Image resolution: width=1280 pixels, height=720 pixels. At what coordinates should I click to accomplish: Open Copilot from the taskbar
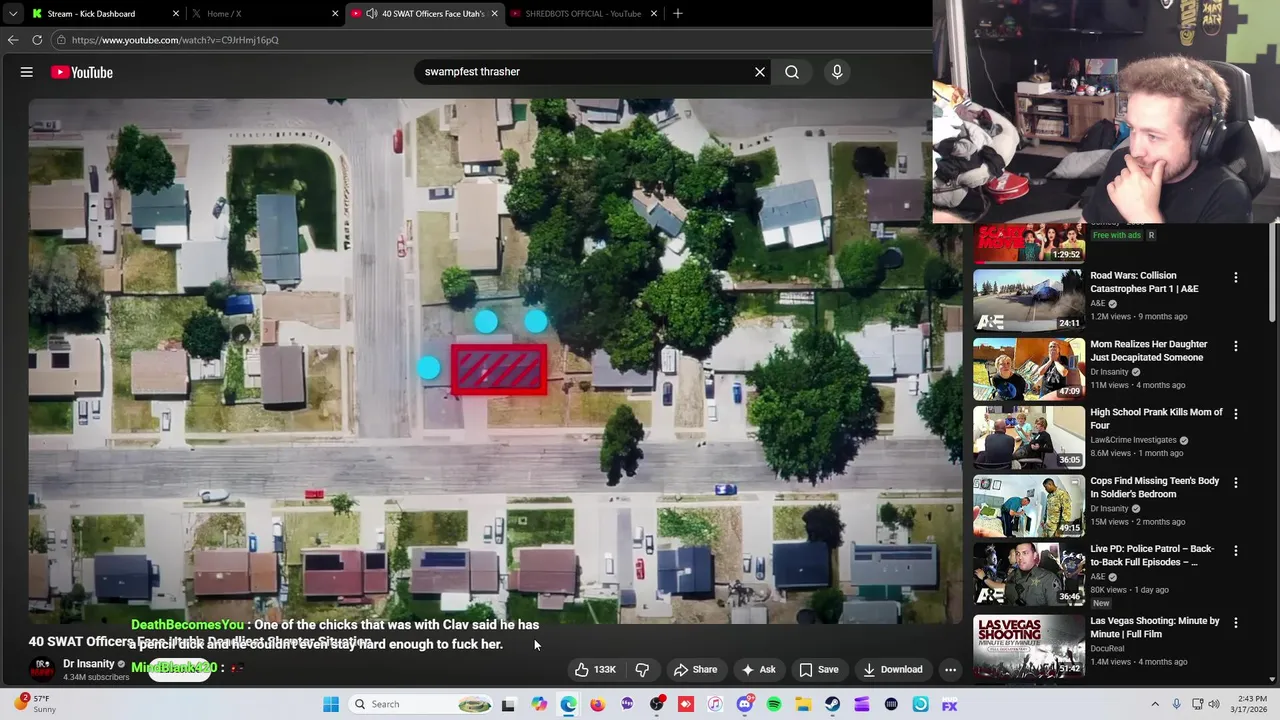coord(540,704)
